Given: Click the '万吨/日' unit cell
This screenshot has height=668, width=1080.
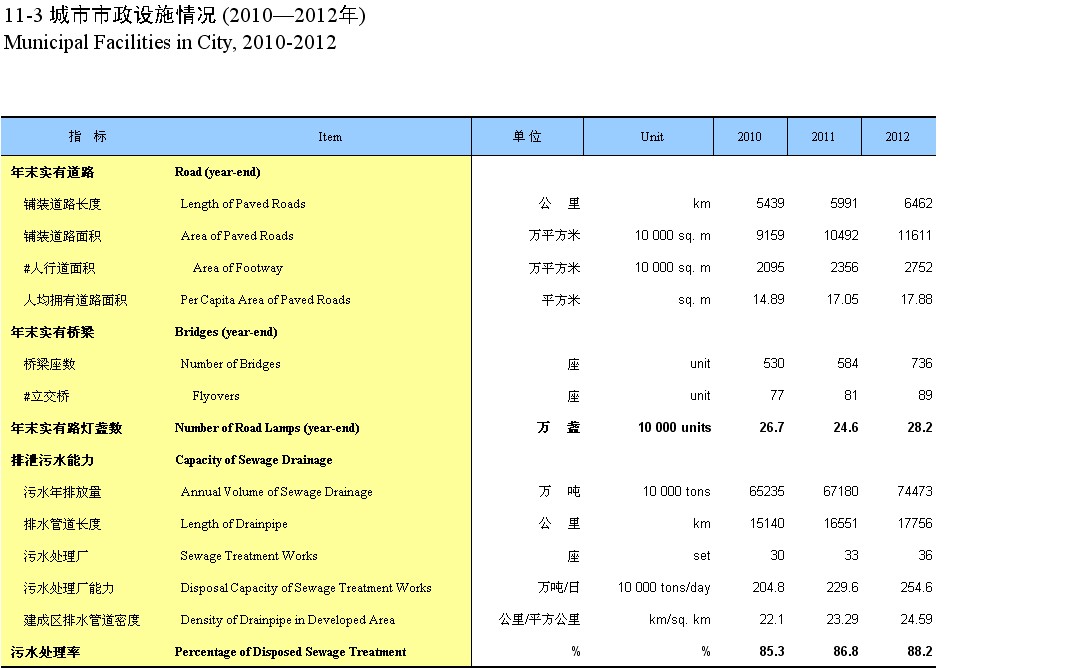Looking at the screenshot, I should click(x=559, y=587).
